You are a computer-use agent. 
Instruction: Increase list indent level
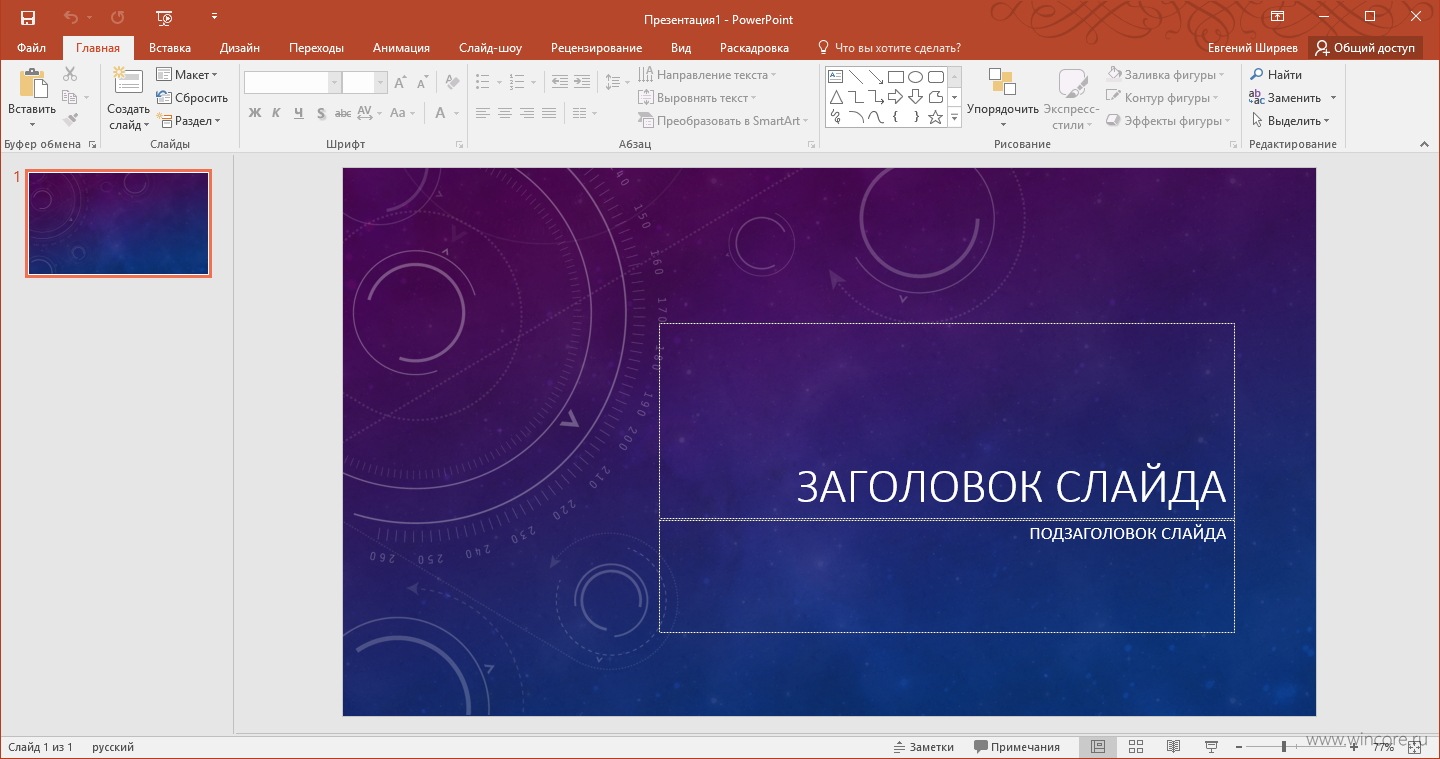[581, 83]
